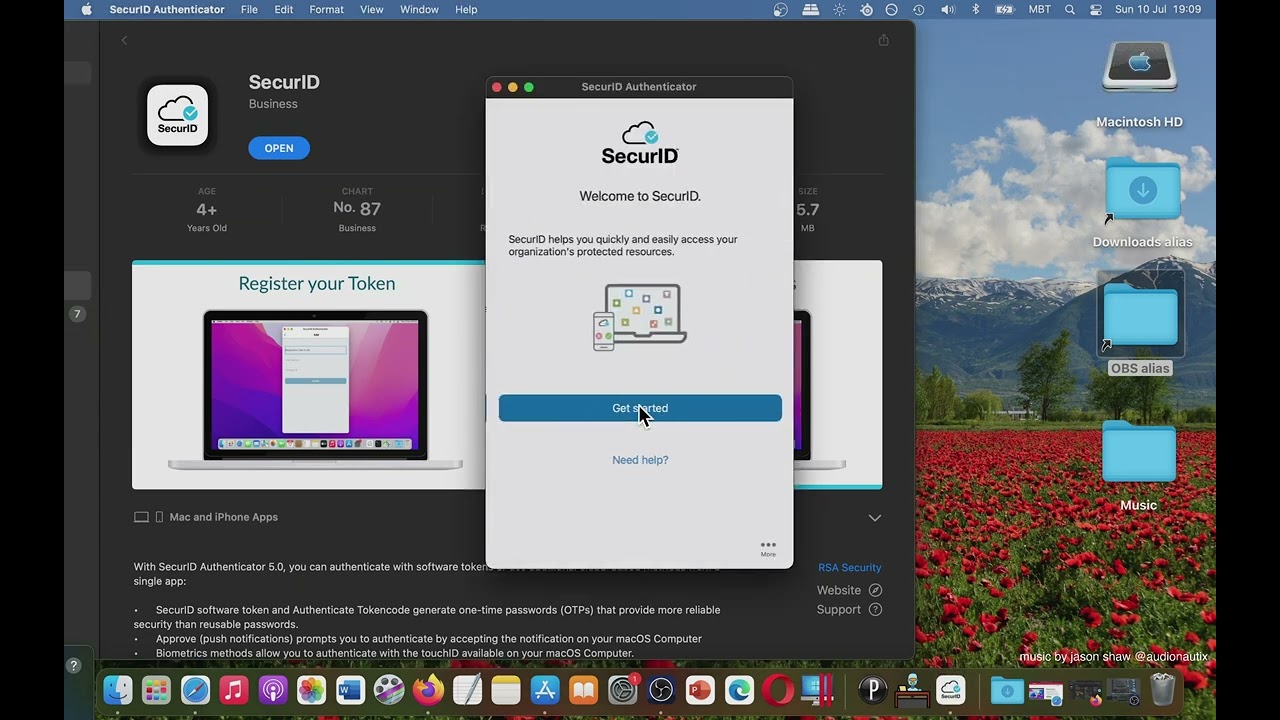This screenshot has height=720, width=1280.
Task: Open the Window menu
Action: coord(419,9)
